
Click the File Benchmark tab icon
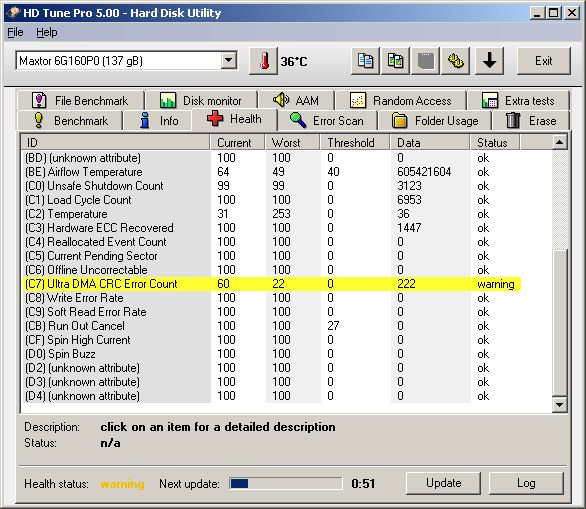tap(39, 100)
